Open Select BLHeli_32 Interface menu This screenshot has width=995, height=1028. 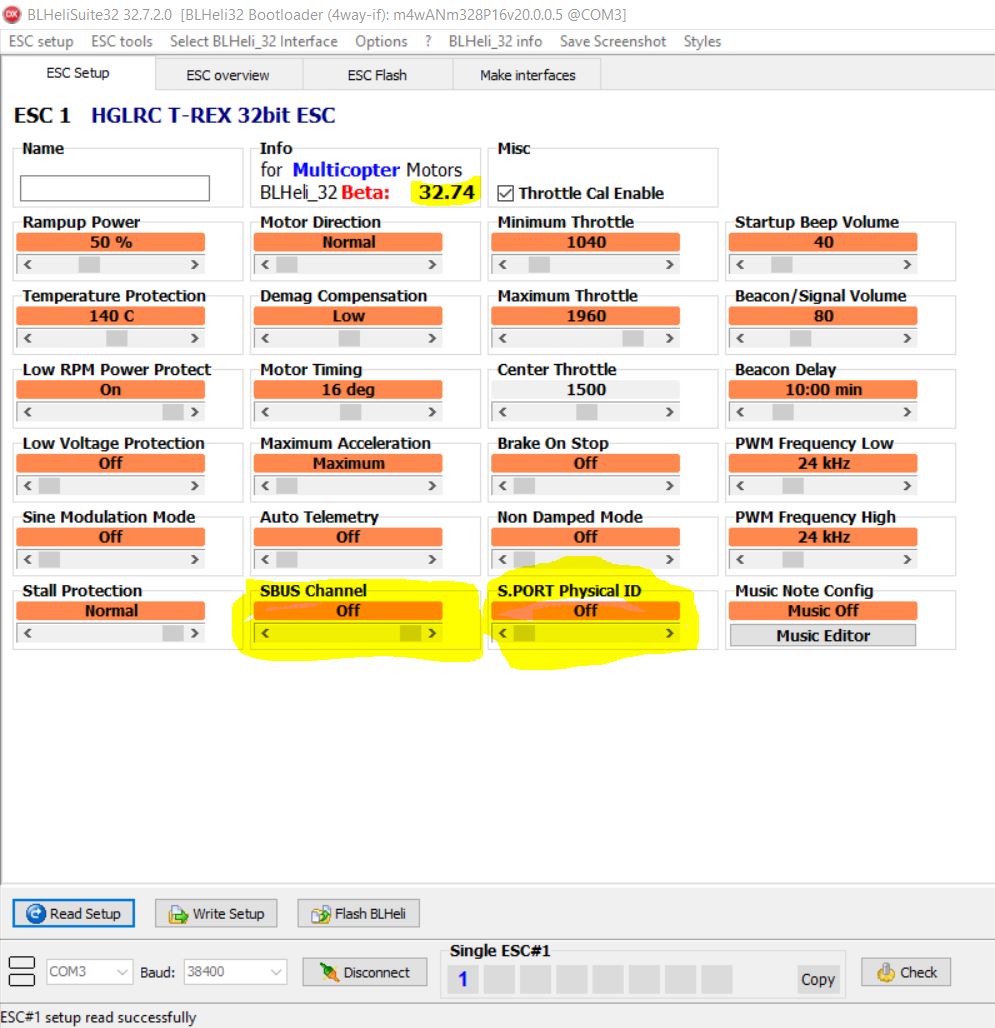coord(254,41)
